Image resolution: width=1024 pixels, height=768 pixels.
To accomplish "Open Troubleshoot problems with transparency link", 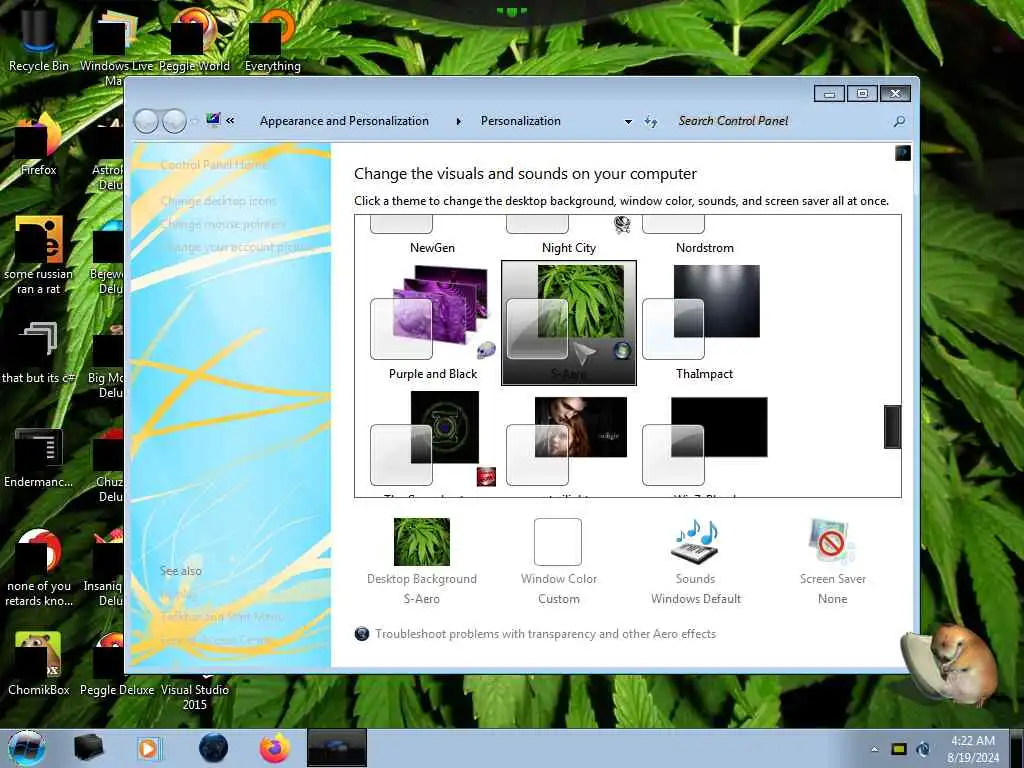I will pyautogui.click(x=545, y=633).
